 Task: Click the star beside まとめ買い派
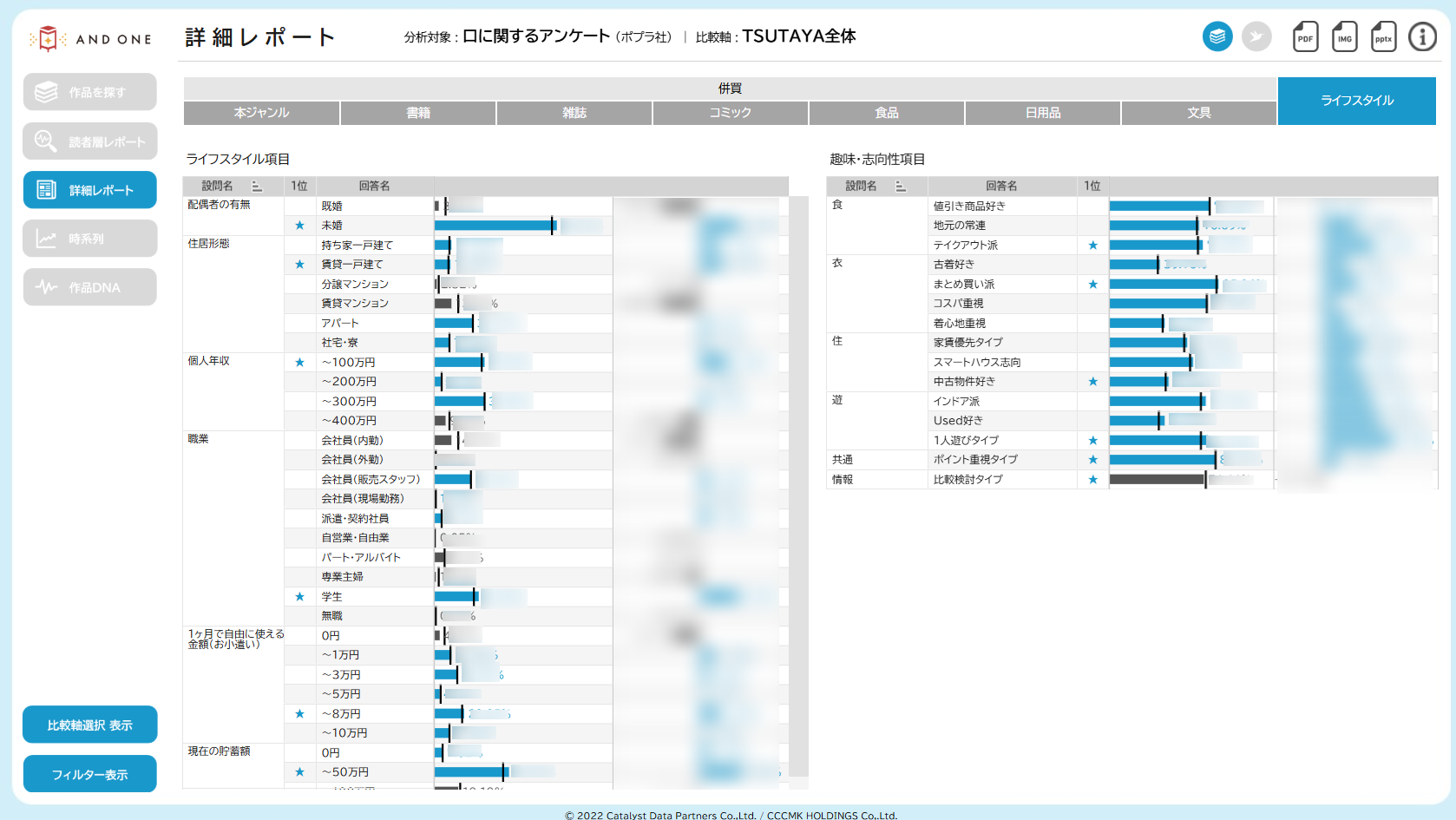(x=1093, y=285)
